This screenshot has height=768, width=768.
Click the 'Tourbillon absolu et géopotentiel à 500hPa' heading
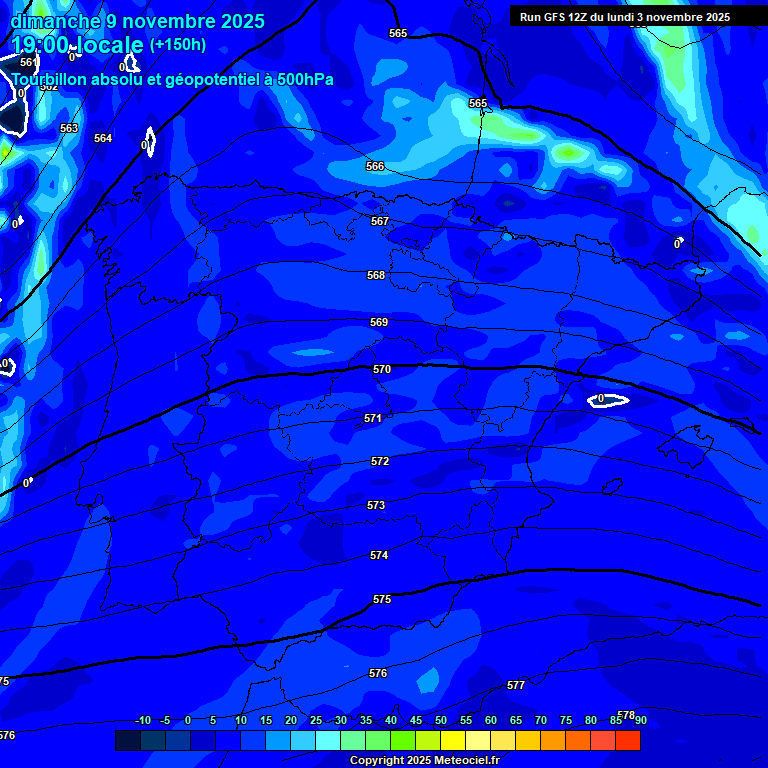click(x=173, y=79)
